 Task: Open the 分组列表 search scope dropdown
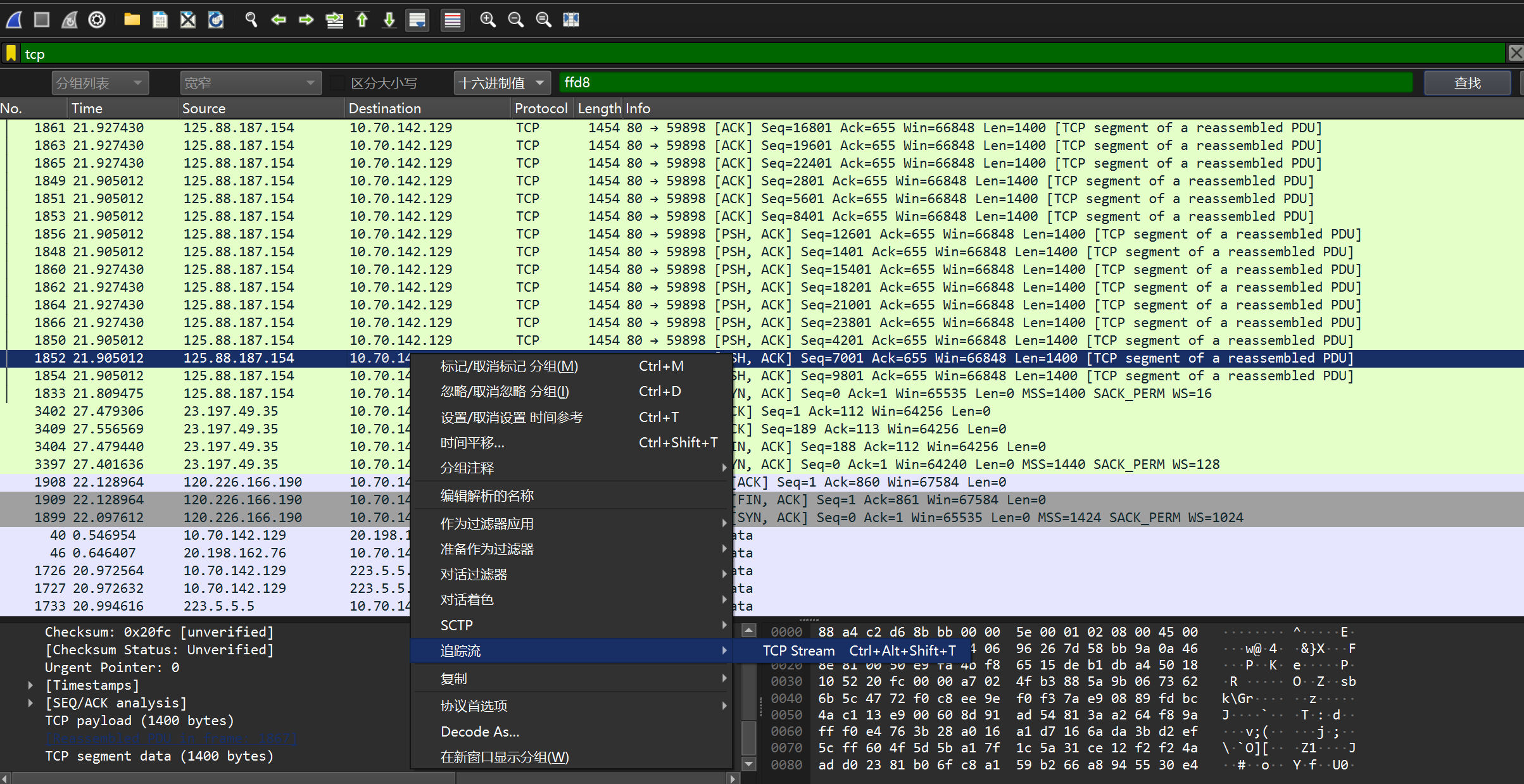pos(99,83)
